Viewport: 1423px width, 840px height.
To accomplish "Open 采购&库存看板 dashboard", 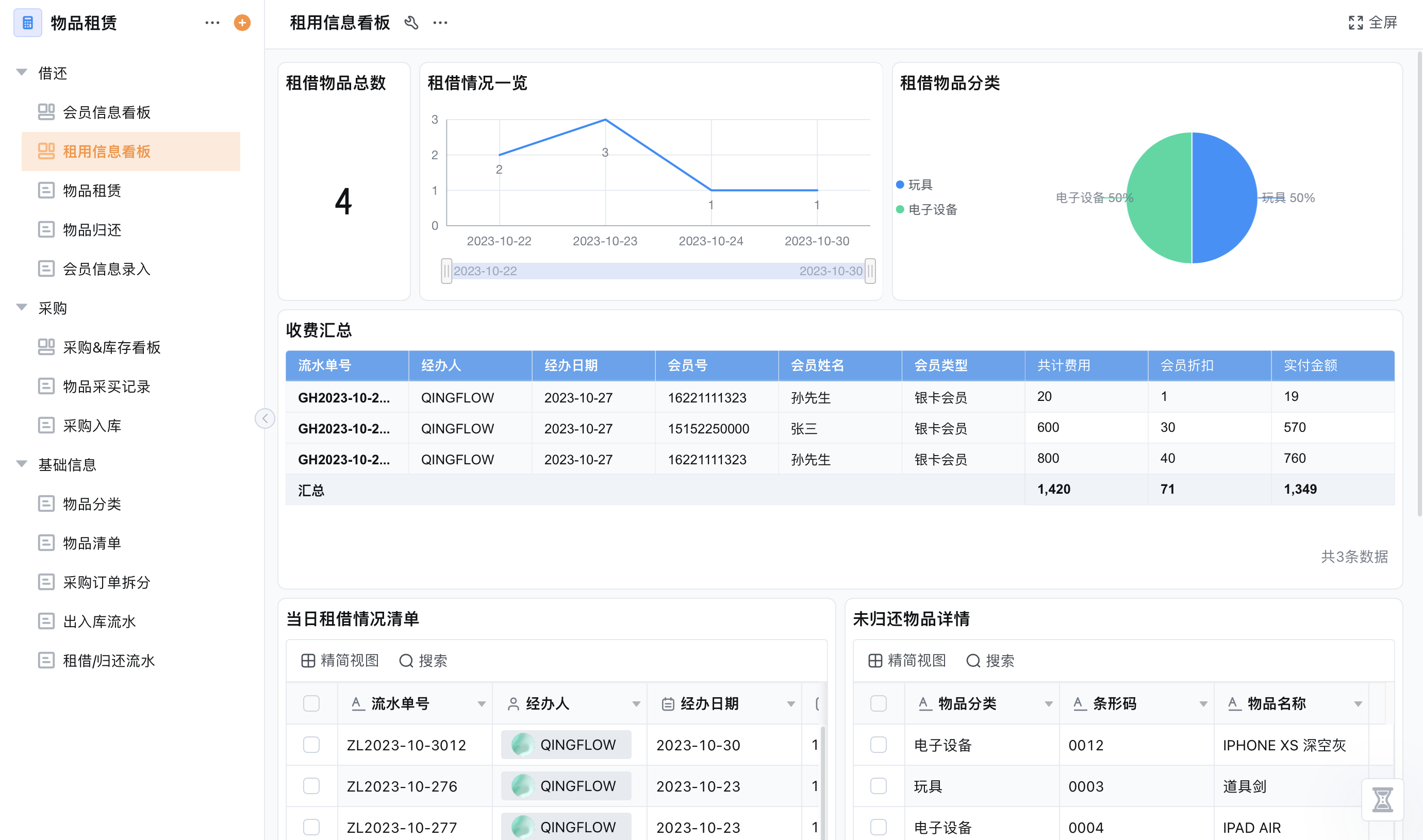I will (131, 347).
